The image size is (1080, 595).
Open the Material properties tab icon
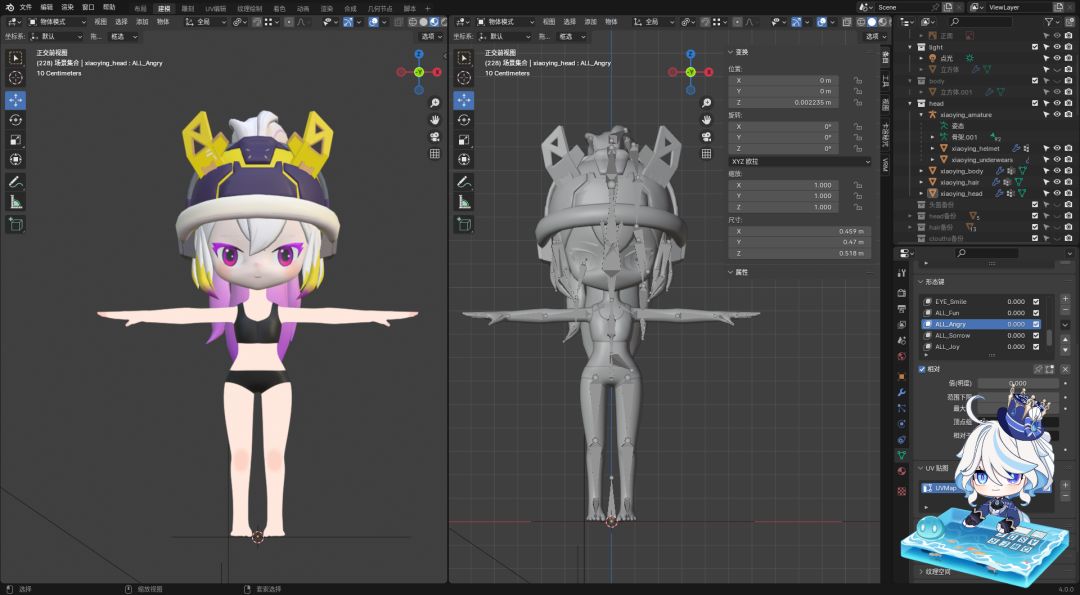click(x=902, y=471)
